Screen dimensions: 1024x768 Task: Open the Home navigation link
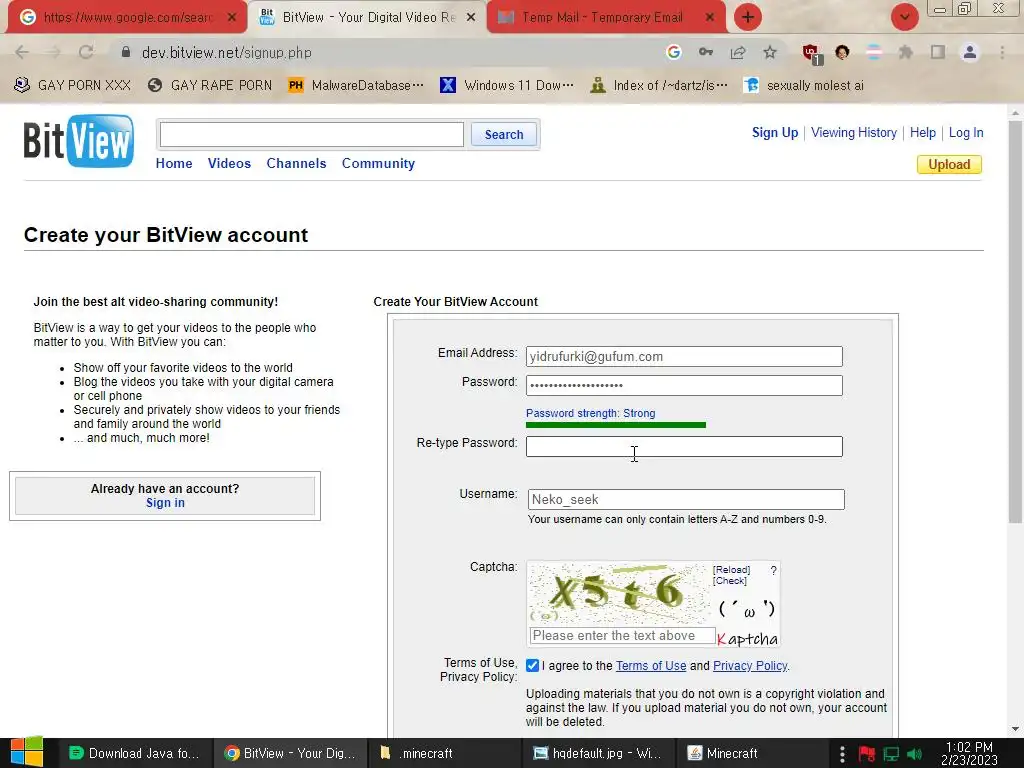tap(174, 163)
